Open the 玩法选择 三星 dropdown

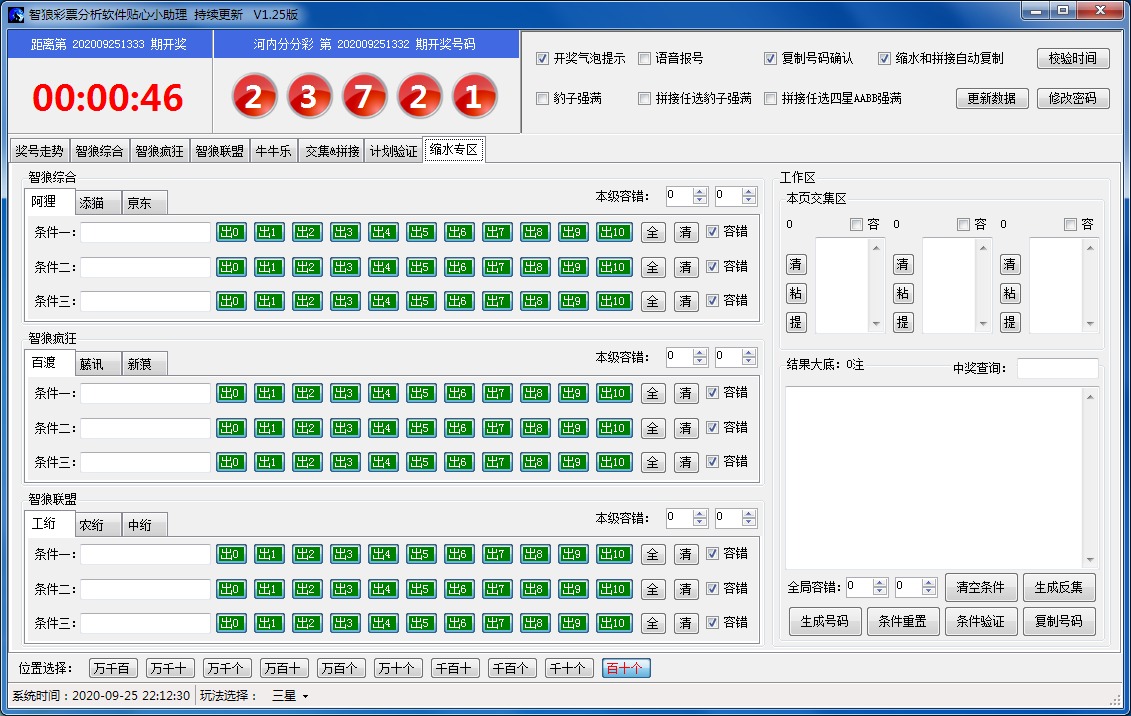point(291,696)
